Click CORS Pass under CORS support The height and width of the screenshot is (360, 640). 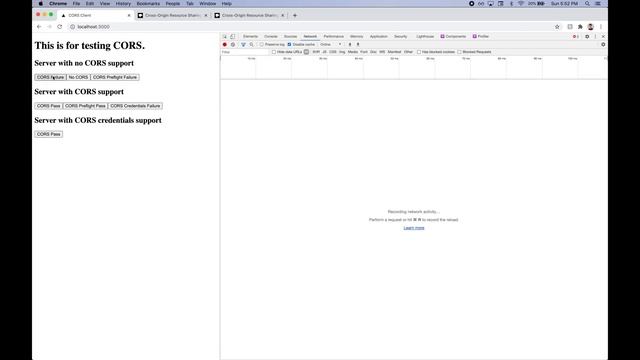tap(49, 106)
